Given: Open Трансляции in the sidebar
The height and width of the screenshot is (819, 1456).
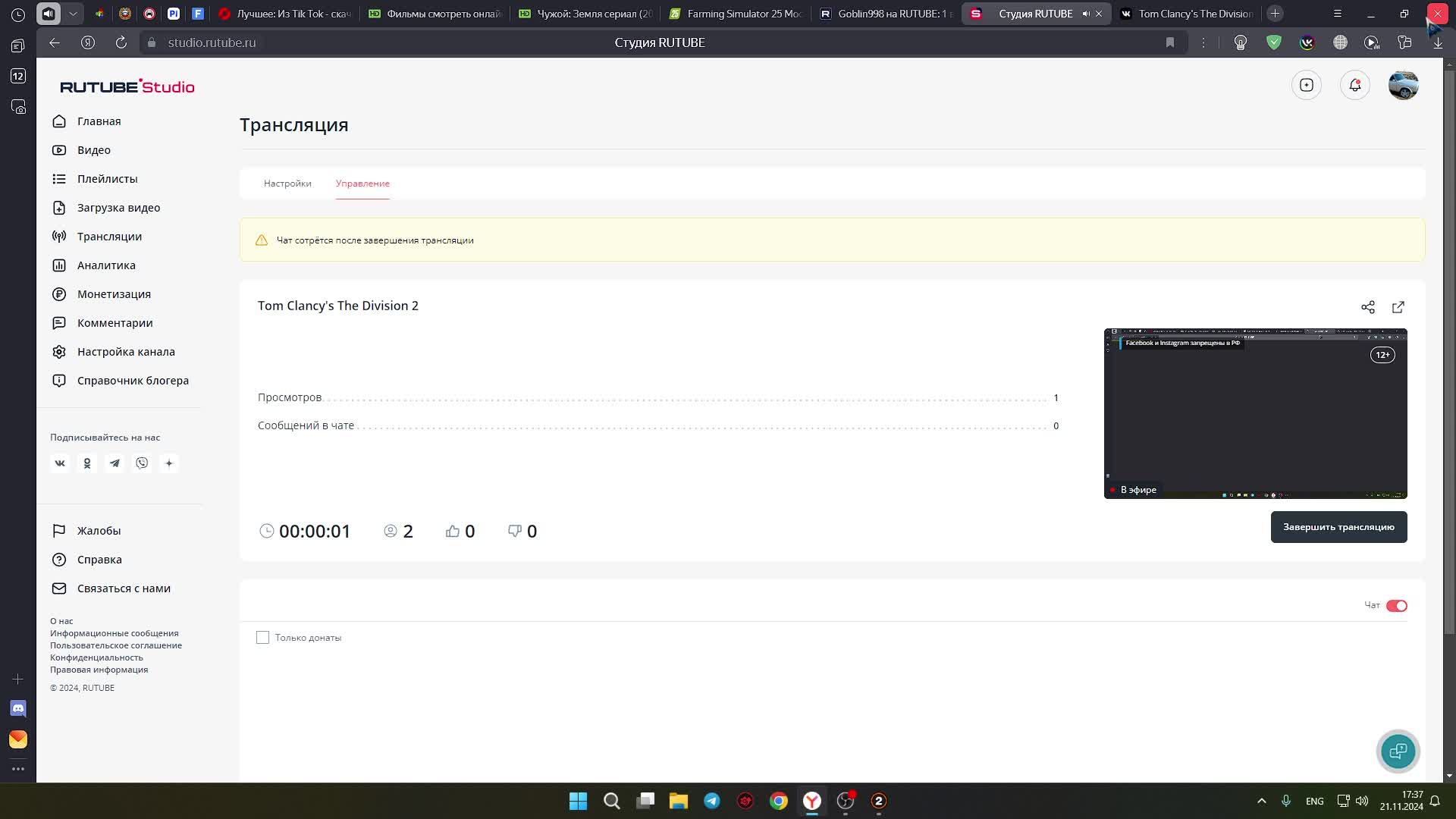Looking at the screenshot, I should [x=109, y=237].
